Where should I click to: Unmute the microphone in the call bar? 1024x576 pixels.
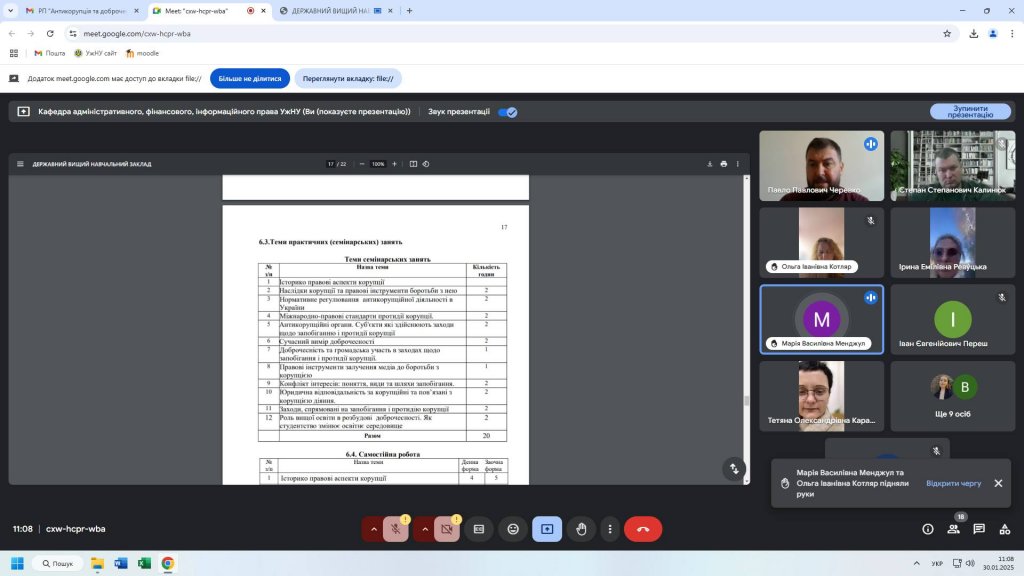(x=397, y=529)
